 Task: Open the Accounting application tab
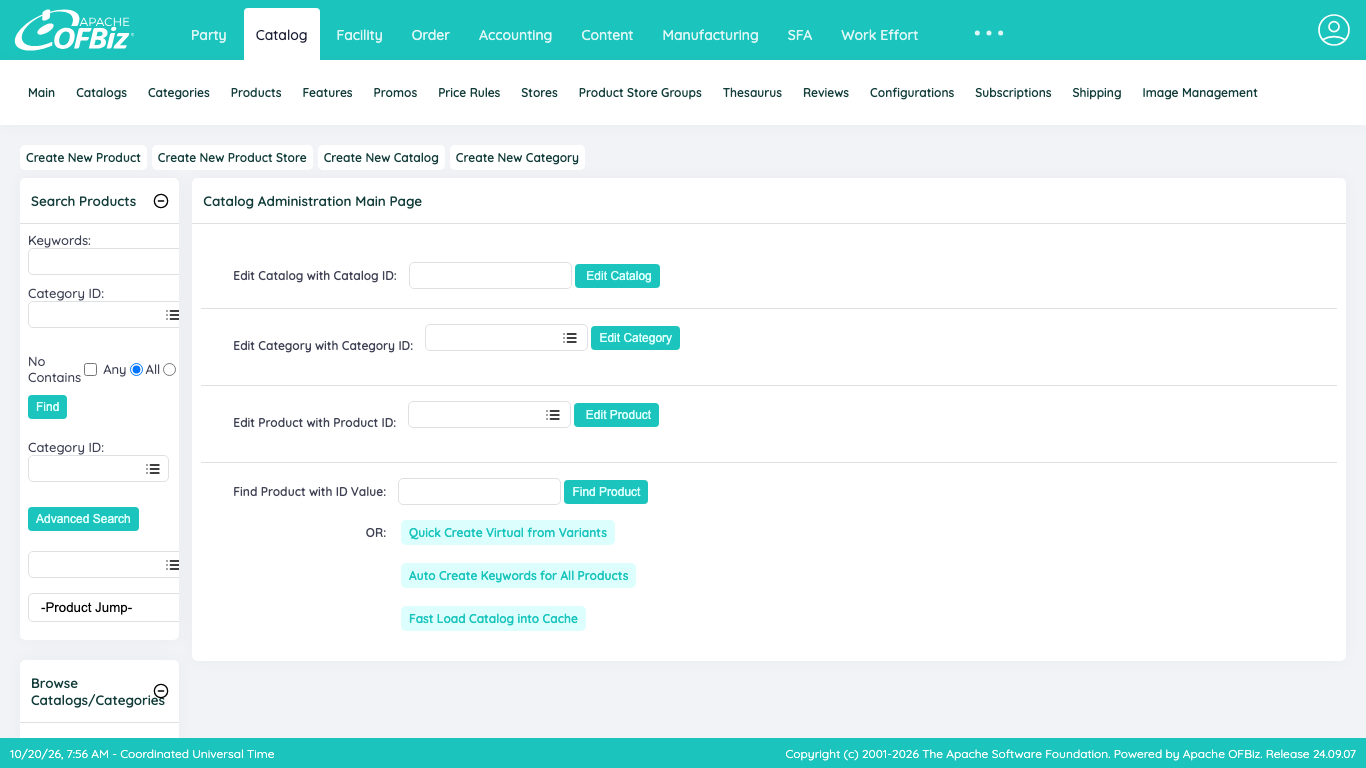pos(515,35)
